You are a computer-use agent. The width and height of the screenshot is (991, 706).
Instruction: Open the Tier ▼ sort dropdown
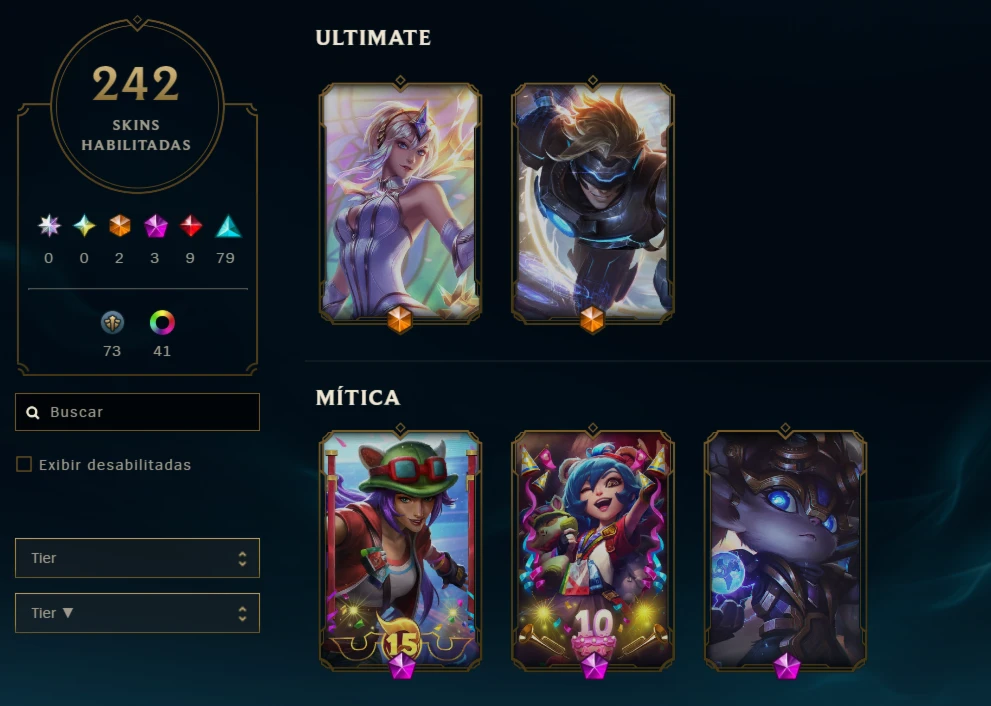tap(137, 613)
